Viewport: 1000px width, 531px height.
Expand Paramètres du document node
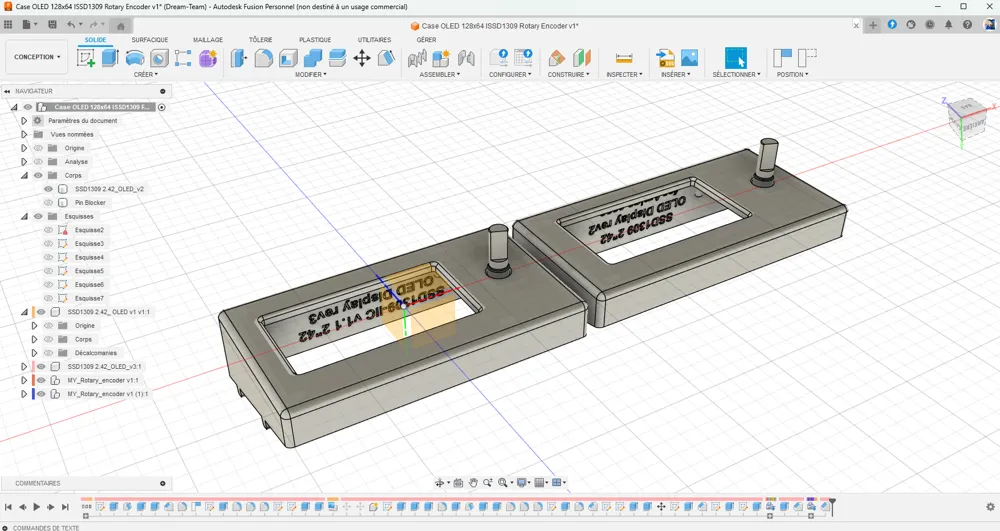[x=24, y=120]
